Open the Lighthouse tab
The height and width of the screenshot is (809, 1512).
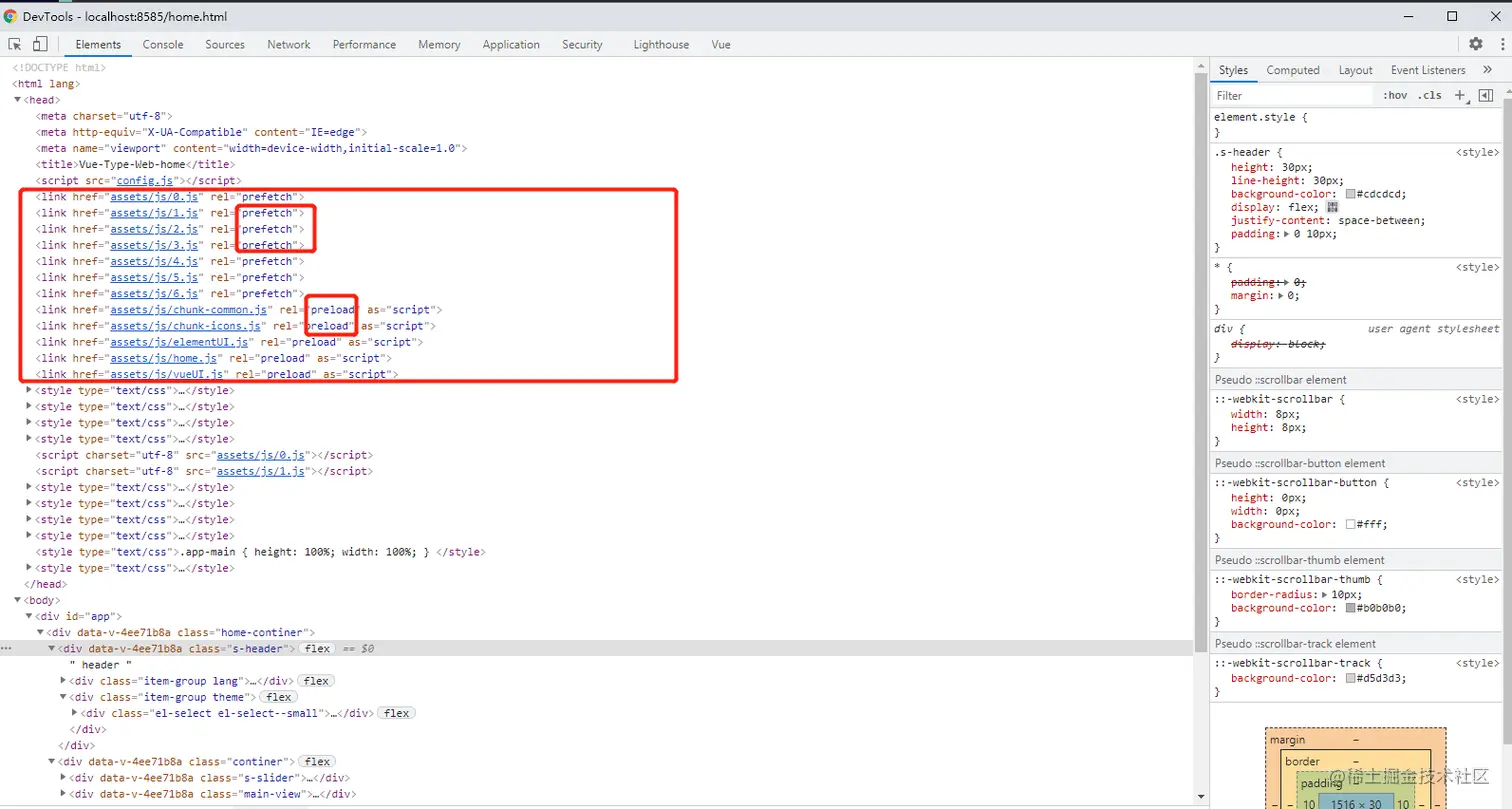tap(661, 44)
